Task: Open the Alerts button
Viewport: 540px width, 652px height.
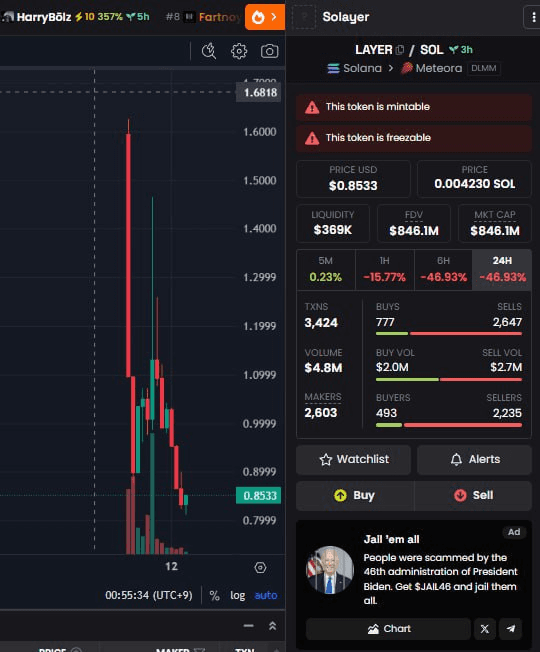Action: [475, 459]
